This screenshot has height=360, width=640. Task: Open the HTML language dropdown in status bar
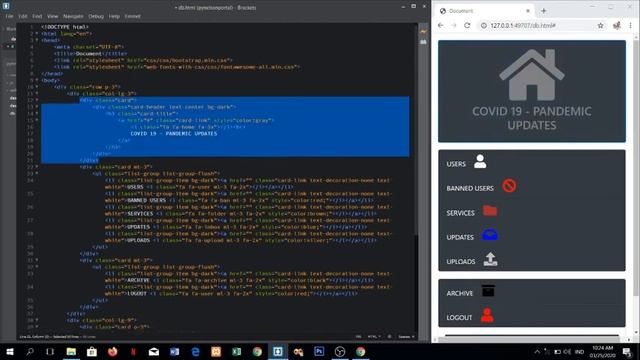click(374, 337)
